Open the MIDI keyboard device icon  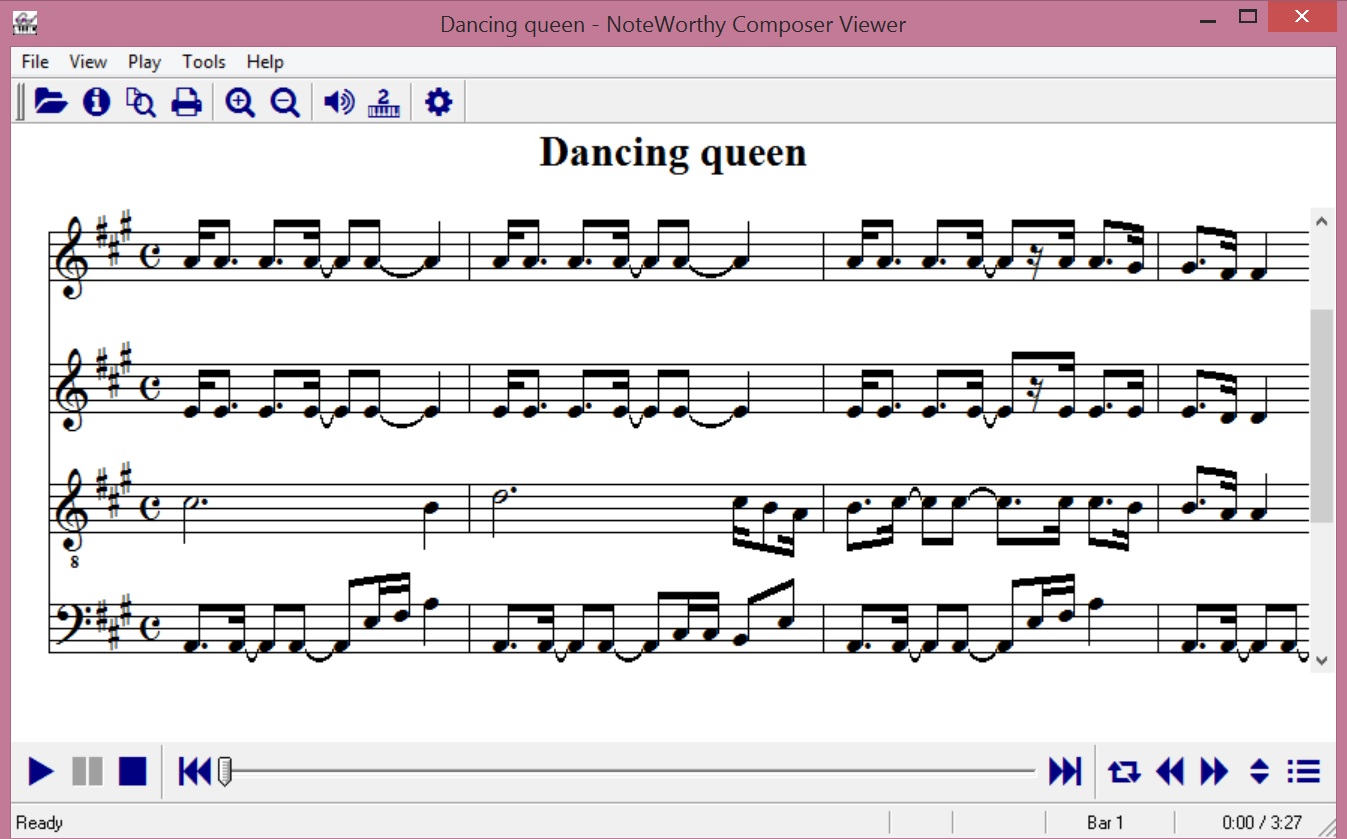click(x=384, y=102)
